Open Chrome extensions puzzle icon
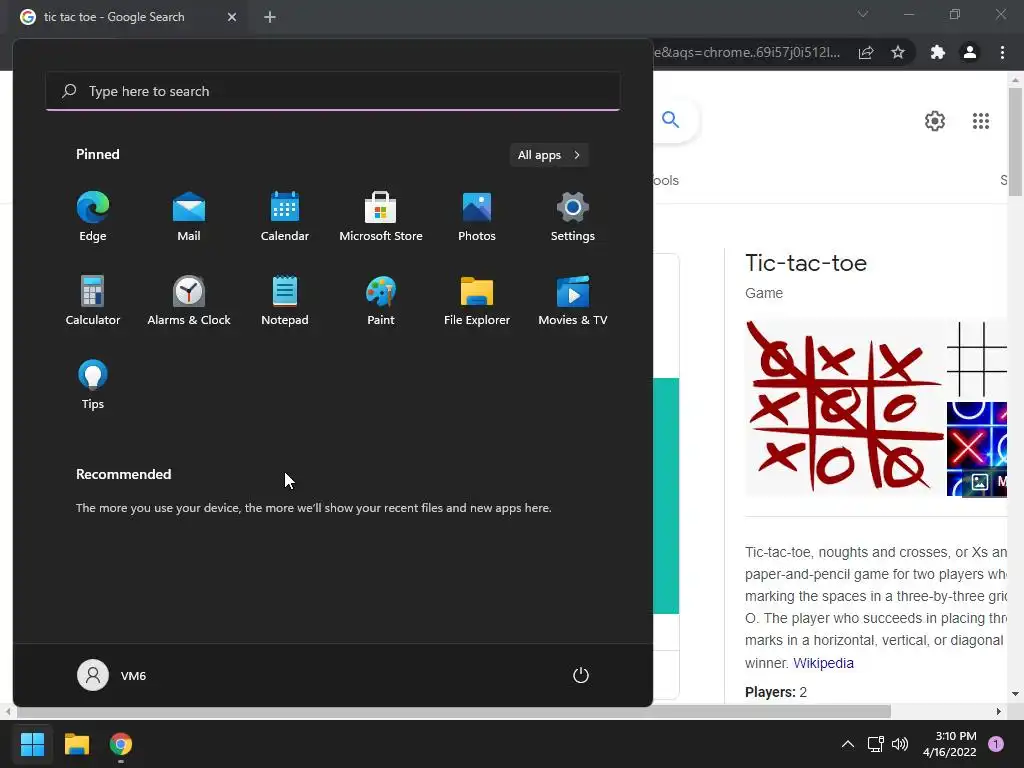Screen dimensions: 1024x768 tap(938, 53)
